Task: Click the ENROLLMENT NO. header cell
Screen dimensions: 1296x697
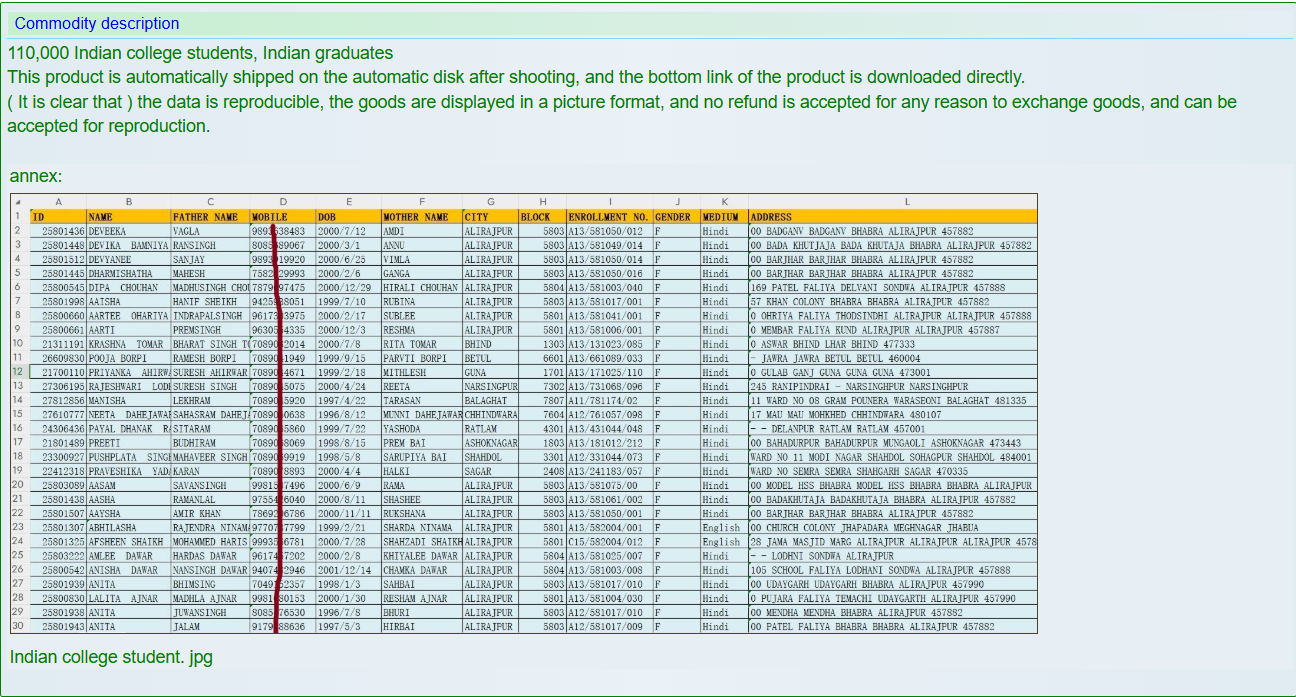Action: click(x=608, y=216)
